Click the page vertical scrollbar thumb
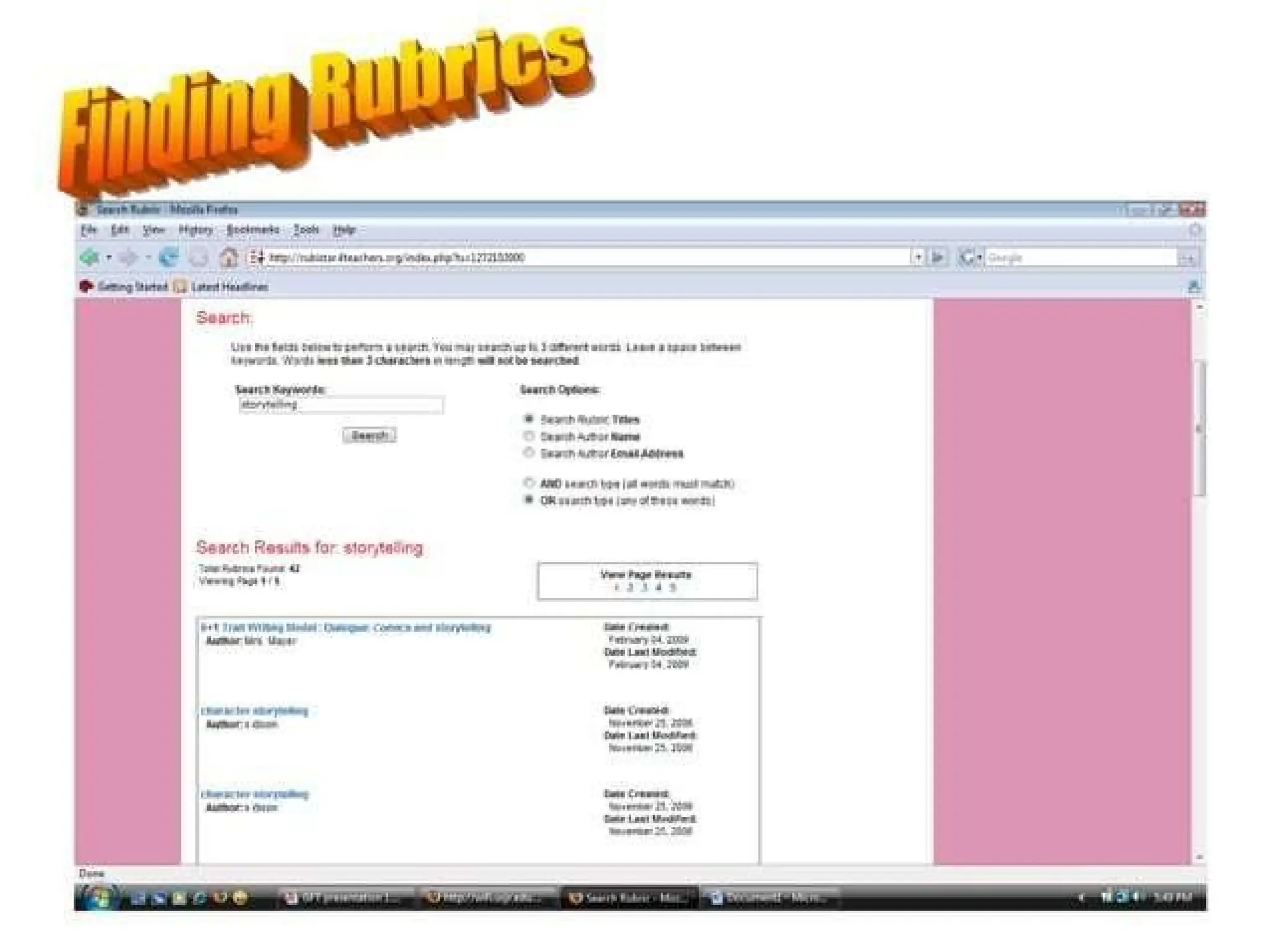Image resolution: width=1270 pixels, height=952 pixels. (1199, 428)
